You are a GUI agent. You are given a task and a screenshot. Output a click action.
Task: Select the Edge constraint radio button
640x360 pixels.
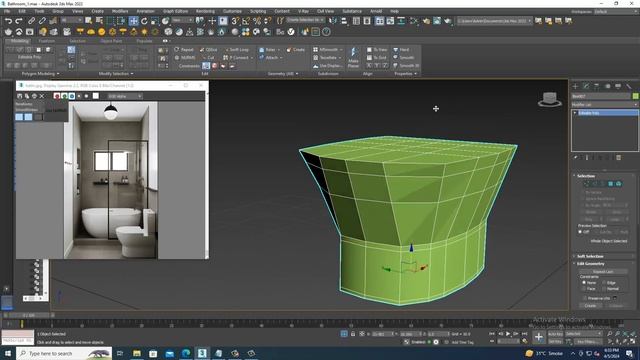pyautogui.click(x=604, y=282)
